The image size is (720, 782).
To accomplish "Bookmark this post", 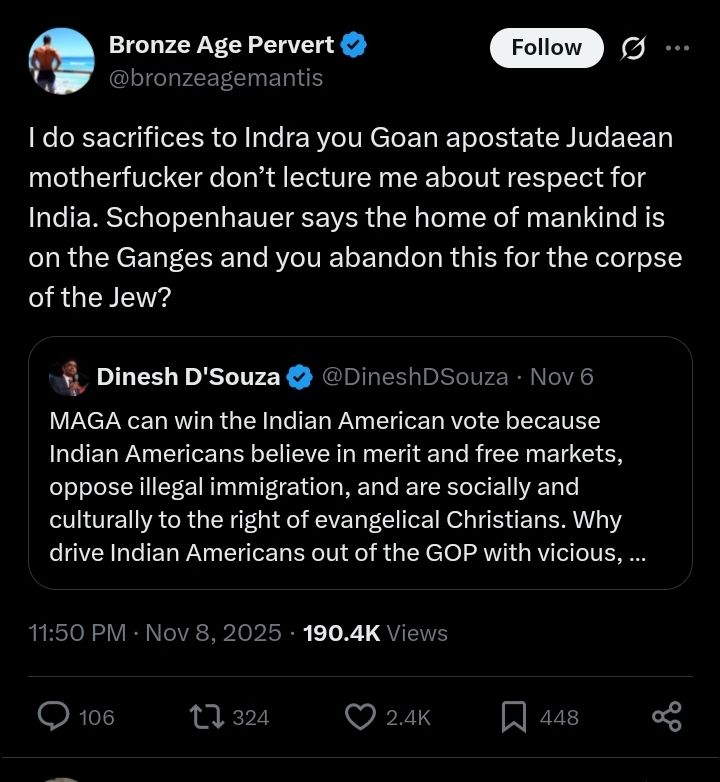I will (x=514, y=716).
